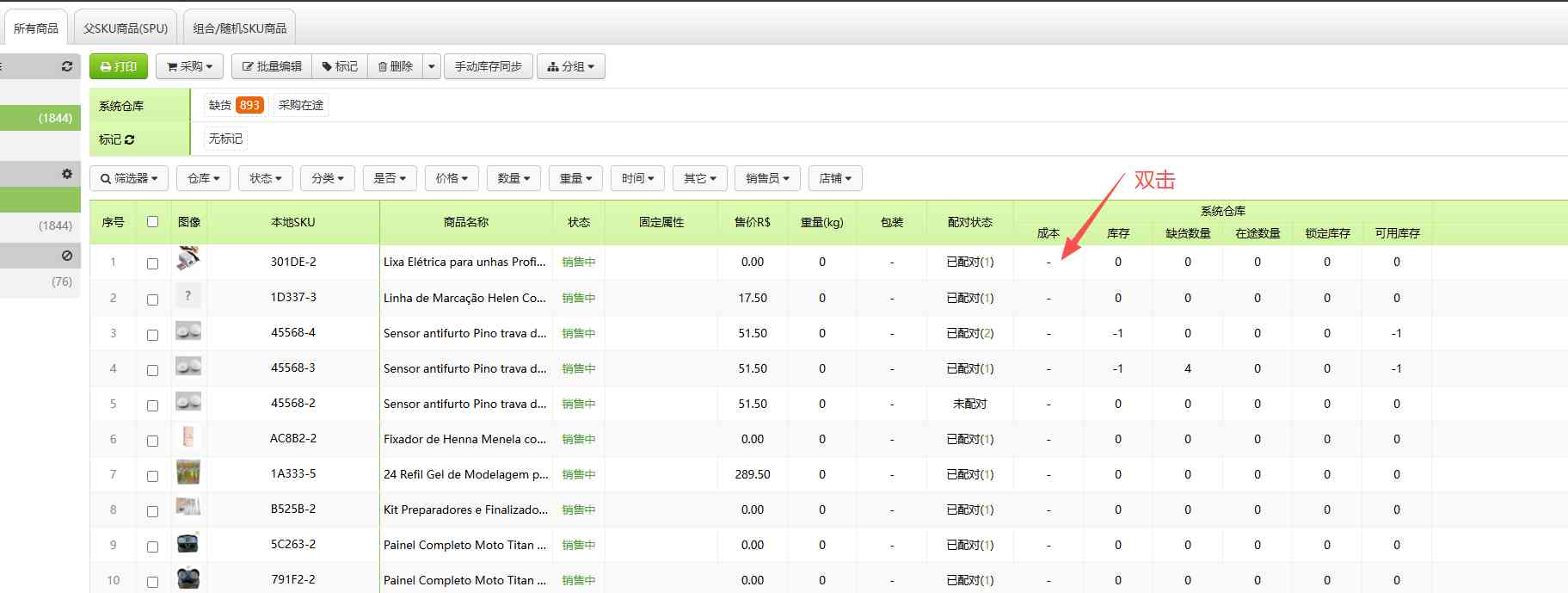Open the 采购 dropdown button
Viewport: 1568px width, 593px height.
click(x=189, y=66)
